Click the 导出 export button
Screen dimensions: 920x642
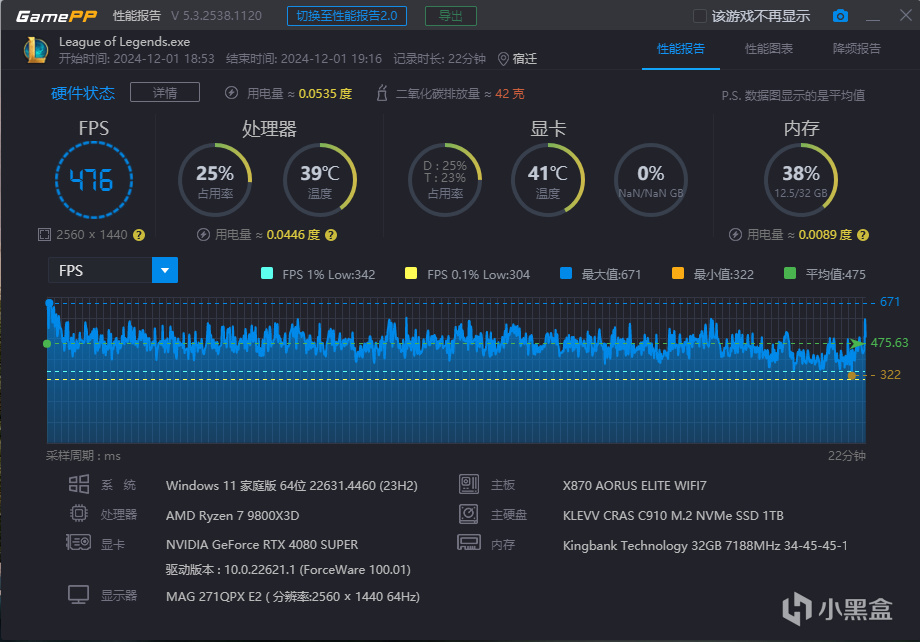coord(451,16)
